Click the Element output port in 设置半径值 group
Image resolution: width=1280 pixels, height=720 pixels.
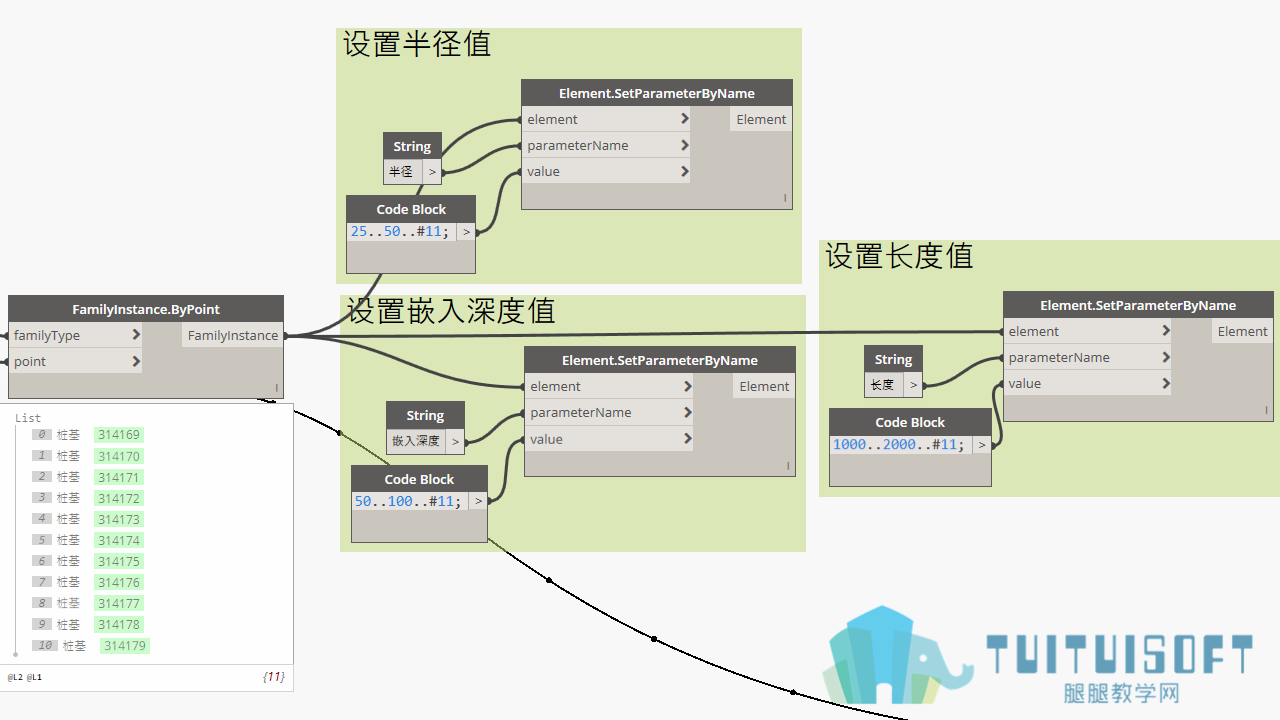click(x=761, y=119)
